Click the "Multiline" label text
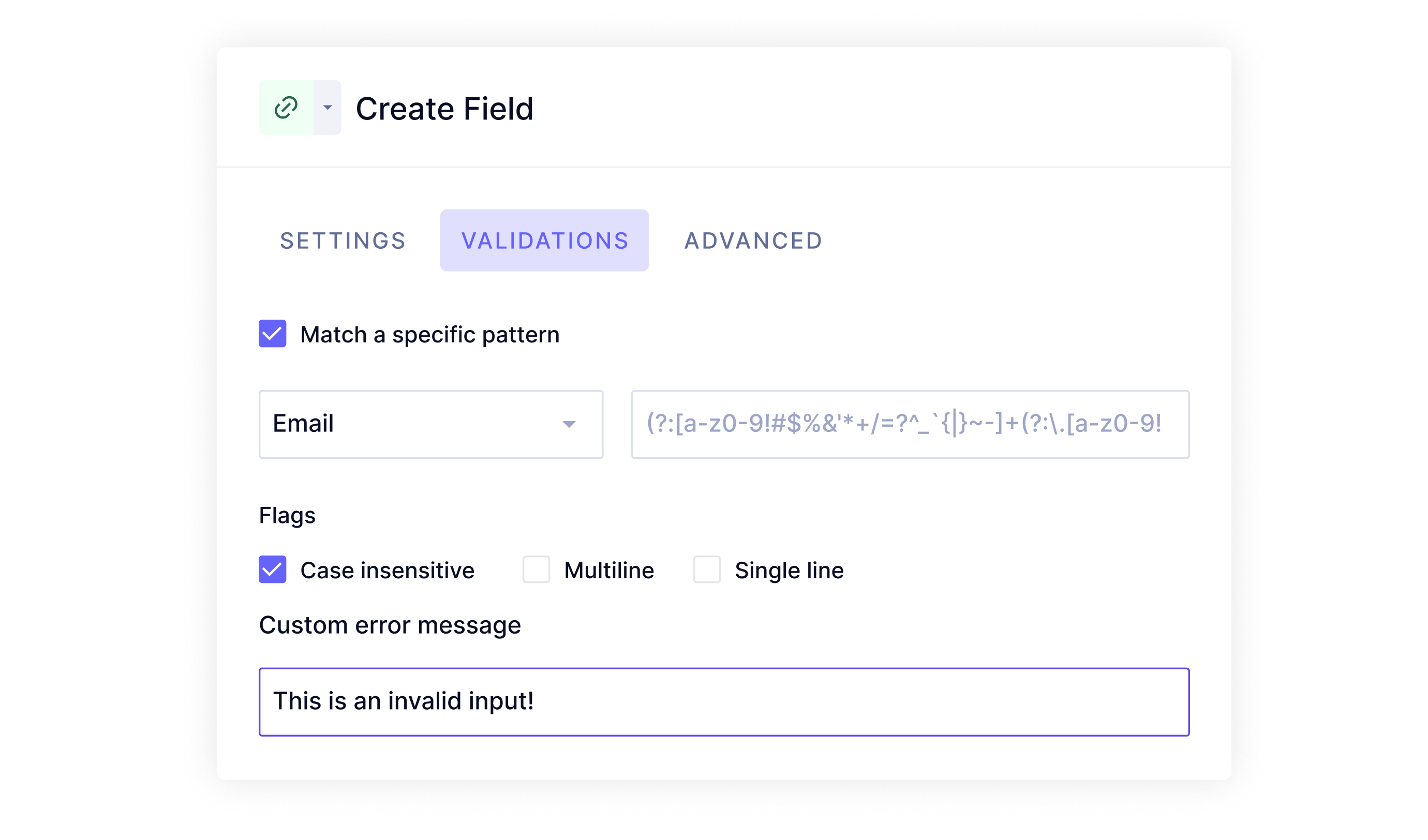1428x840 pixels. click(x=609, y=571)
